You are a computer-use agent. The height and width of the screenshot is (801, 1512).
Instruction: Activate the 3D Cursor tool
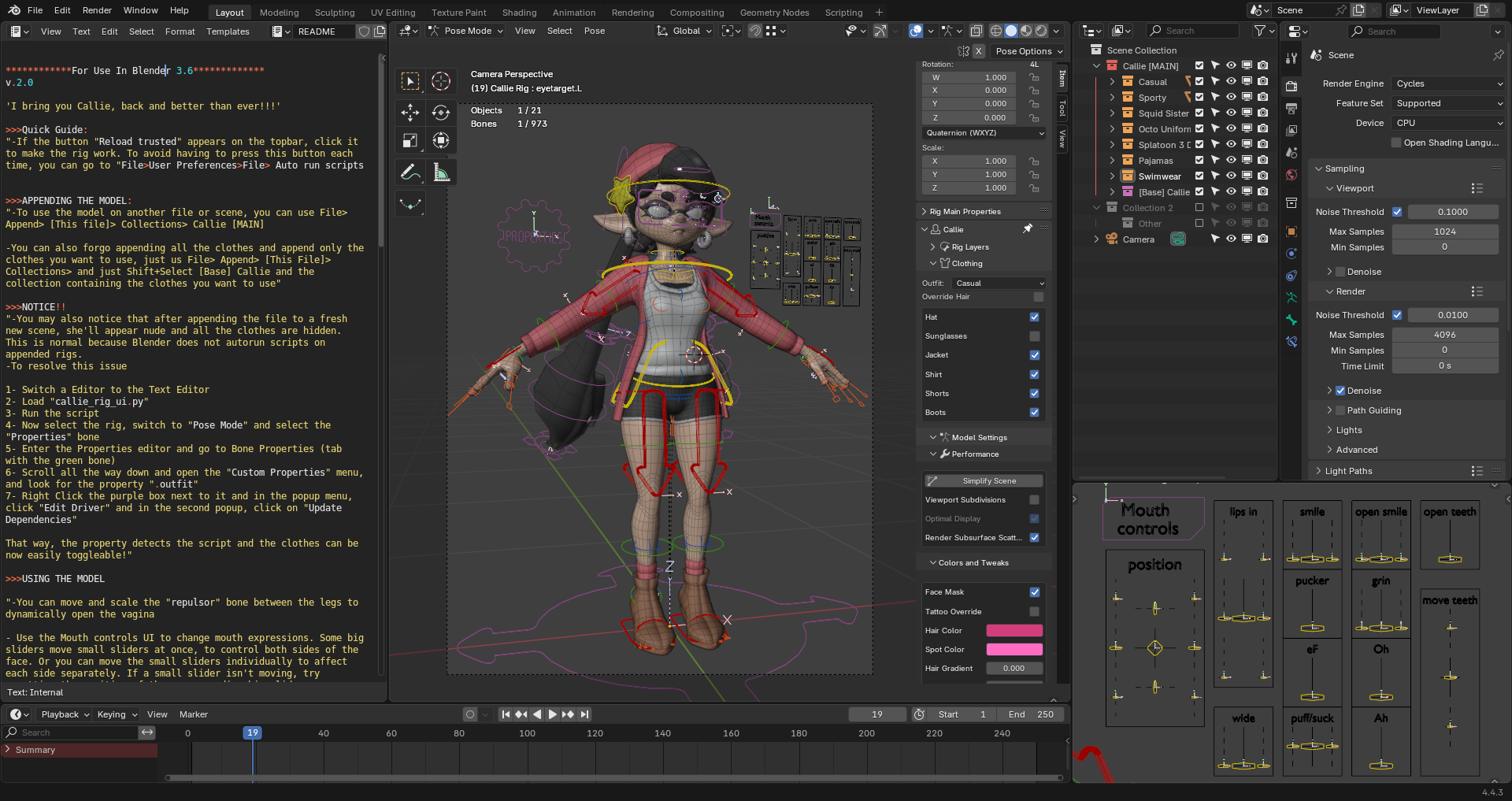click(441, 81)
